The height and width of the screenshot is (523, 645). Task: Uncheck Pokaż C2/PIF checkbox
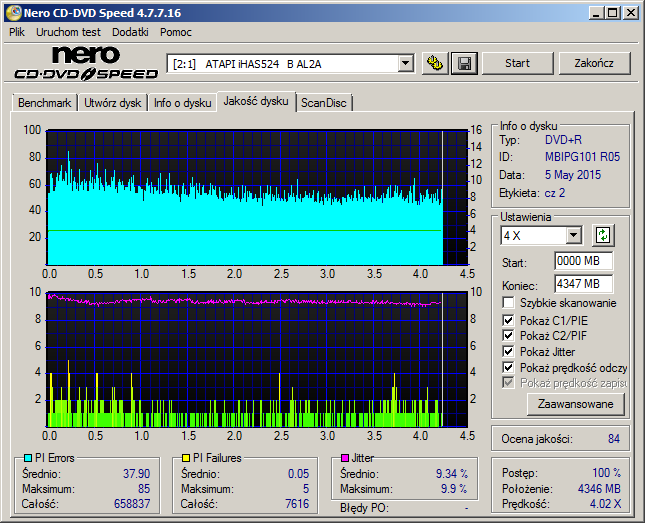pos(508,335)
